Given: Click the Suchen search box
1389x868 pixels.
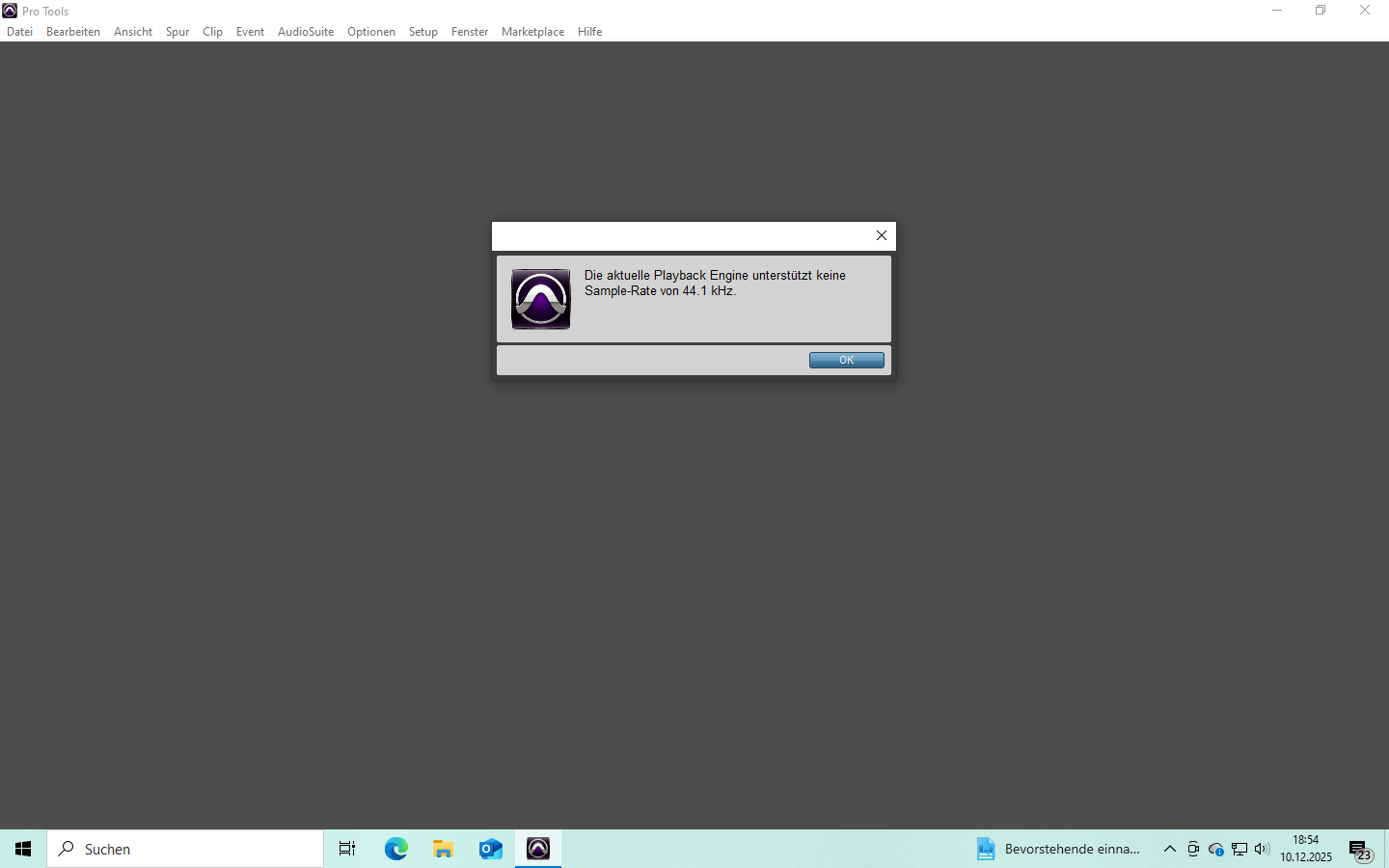Looking at the screenshot, I should pyautogui.click(x=185, y=849).
